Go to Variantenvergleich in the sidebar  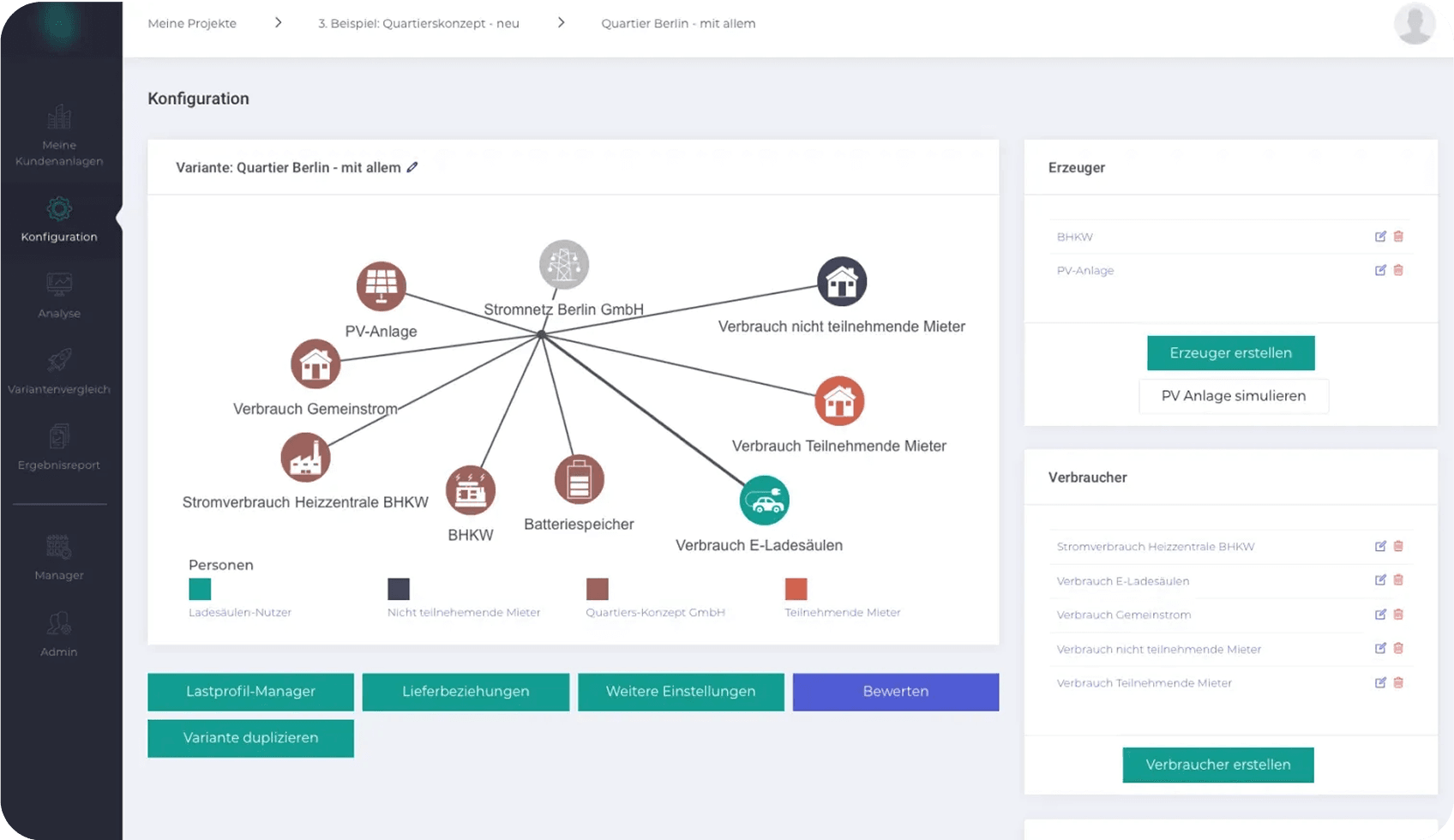[x=59, y=371]
